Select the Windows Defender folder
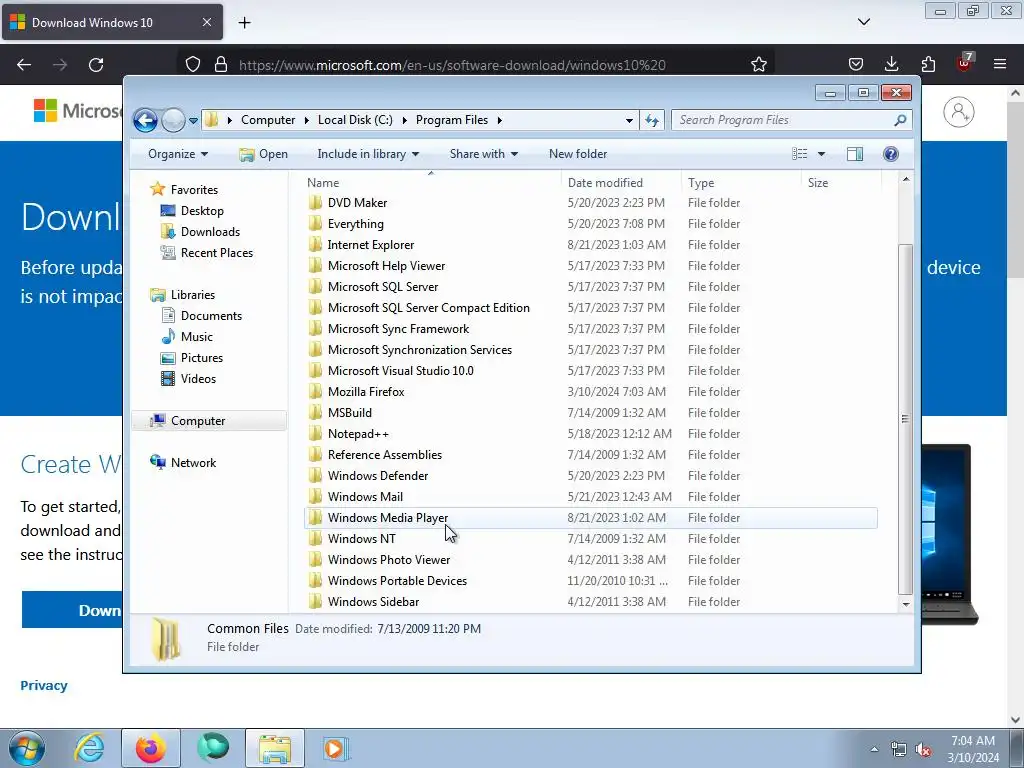 tap(377, 476)
